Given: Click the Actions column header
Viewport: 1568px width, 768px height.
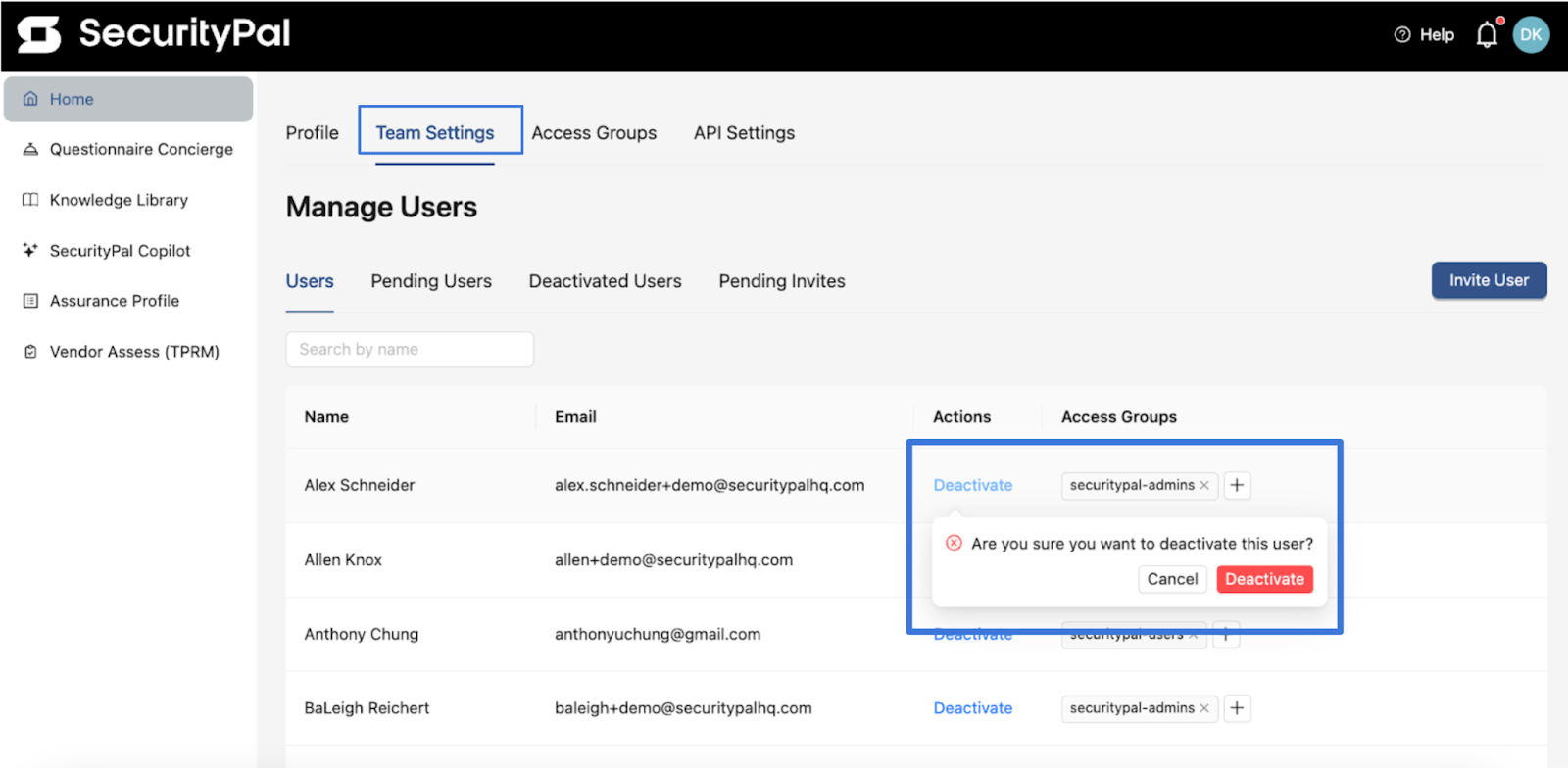Looking at the screenshot, I should (x=961, y=417).
